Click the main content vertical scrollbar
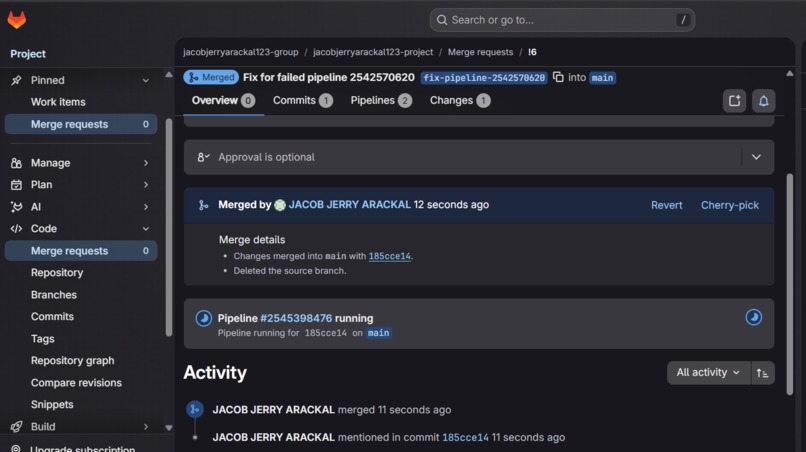 tap(790, 284)
